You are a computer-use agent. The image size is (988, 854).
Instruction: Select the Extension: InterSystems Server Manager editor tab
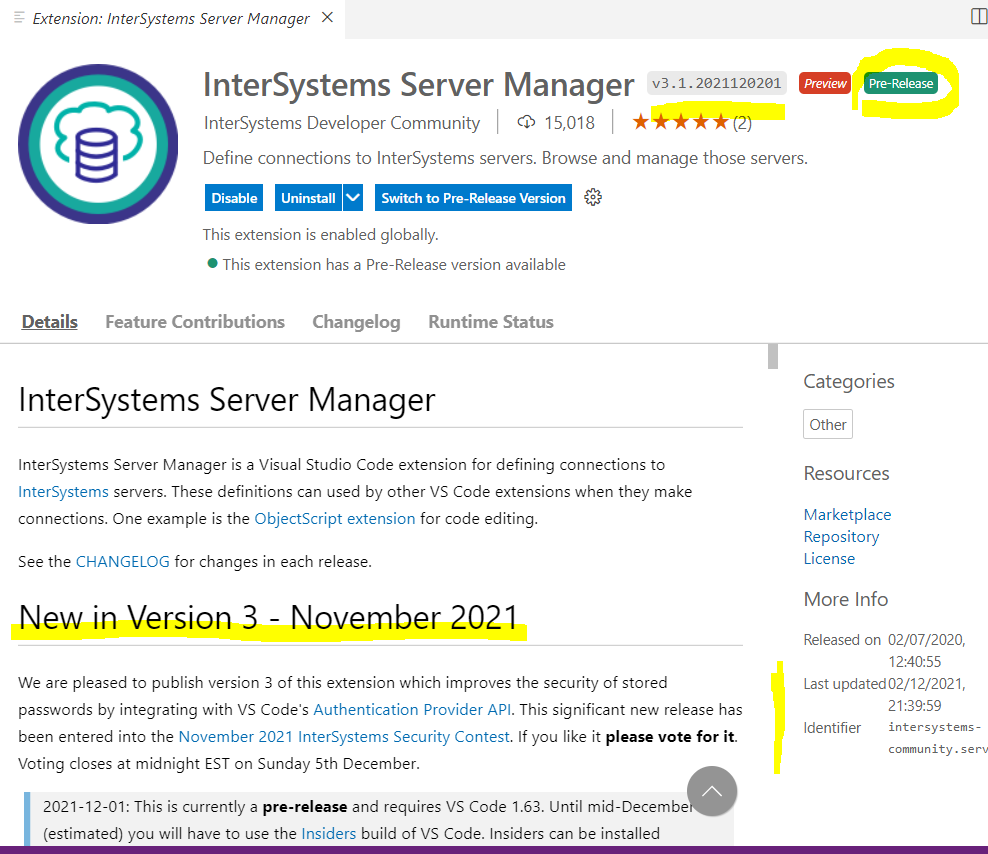pyautogui.click(x=172, y=19)
